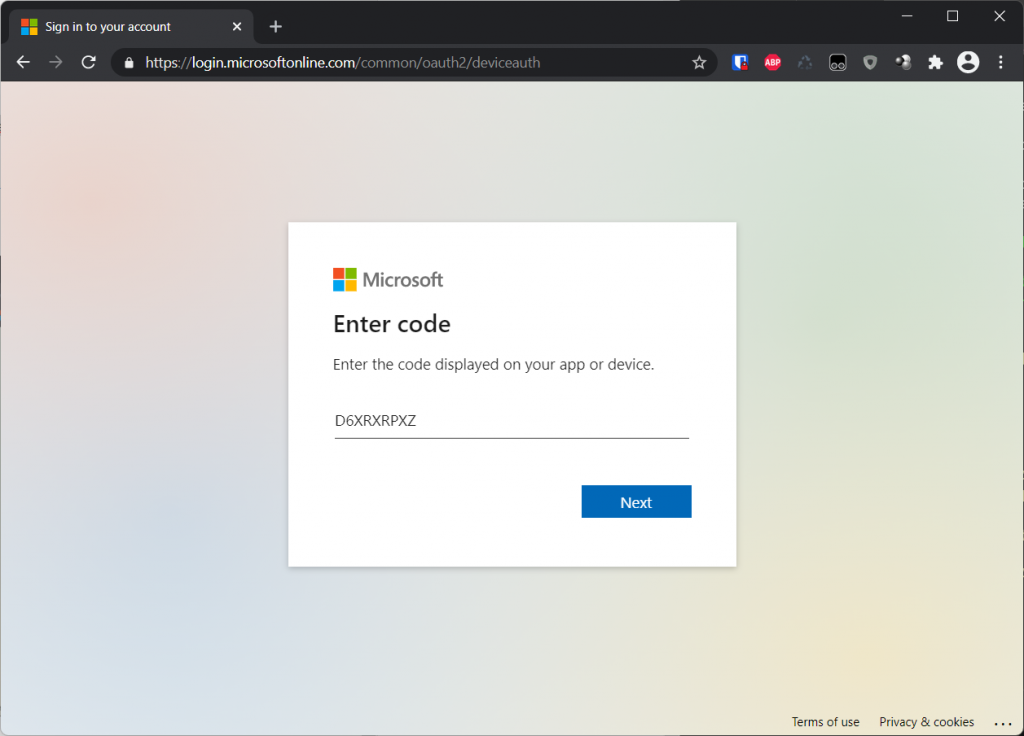The width and height of the screenshot is (1024, 736).
Task: Open the Bitwarden shield extension
Action: coord(740,63)
